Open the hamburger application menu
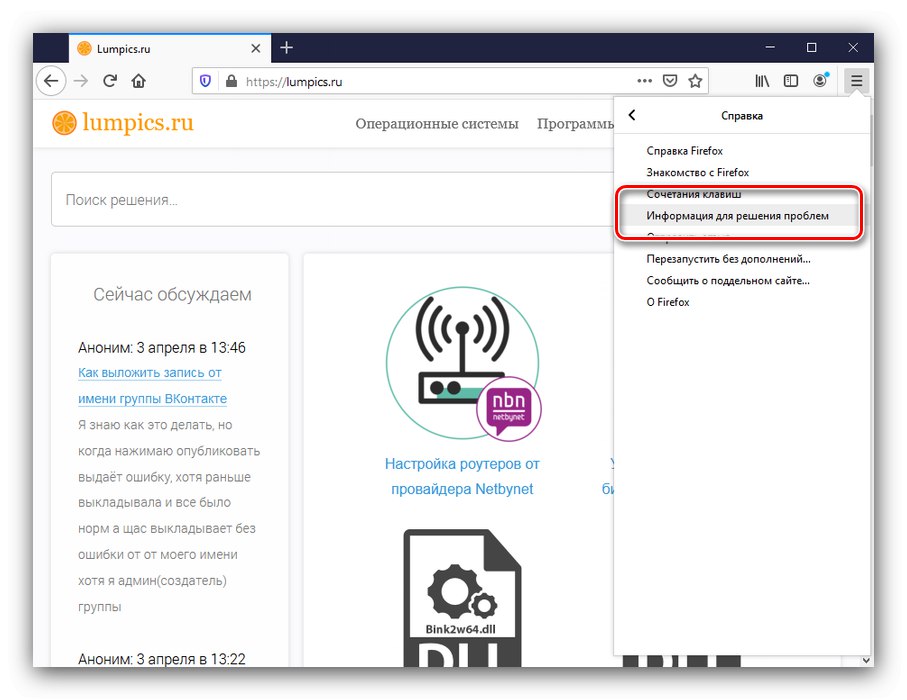 coord(856,81)
